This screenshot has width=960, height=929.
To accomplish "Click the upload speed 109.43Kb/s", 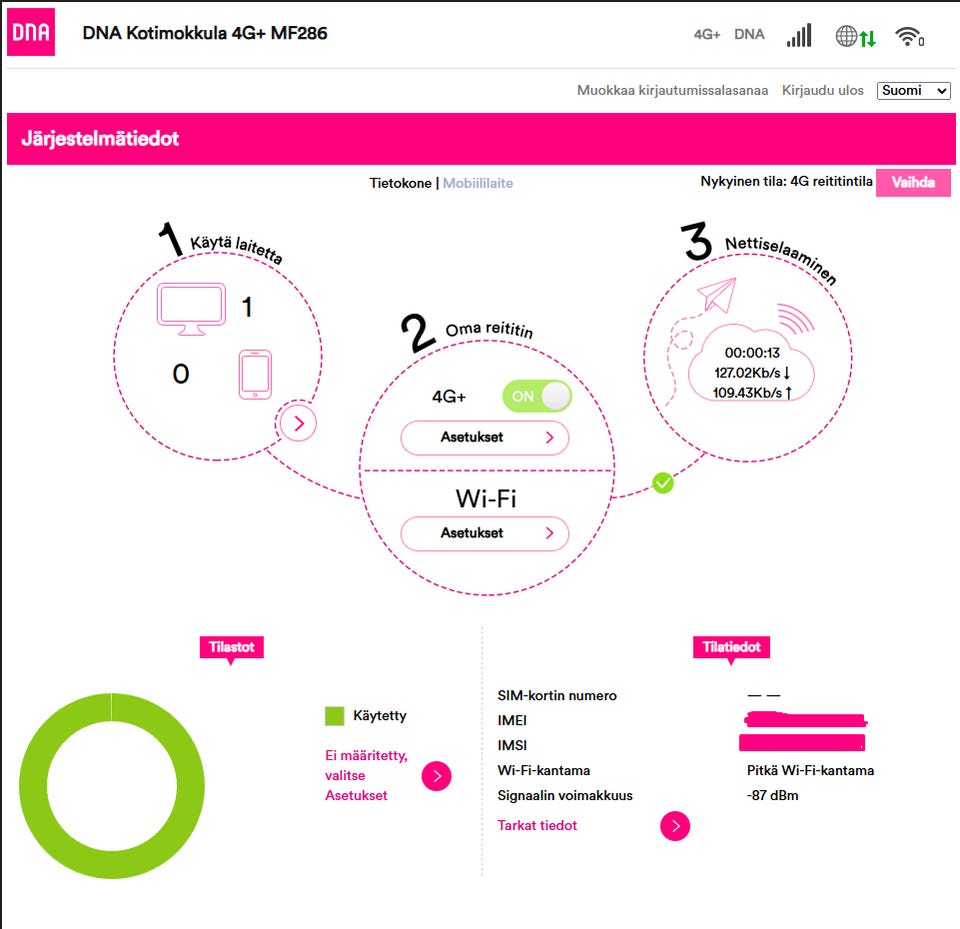I will (752, 393).
